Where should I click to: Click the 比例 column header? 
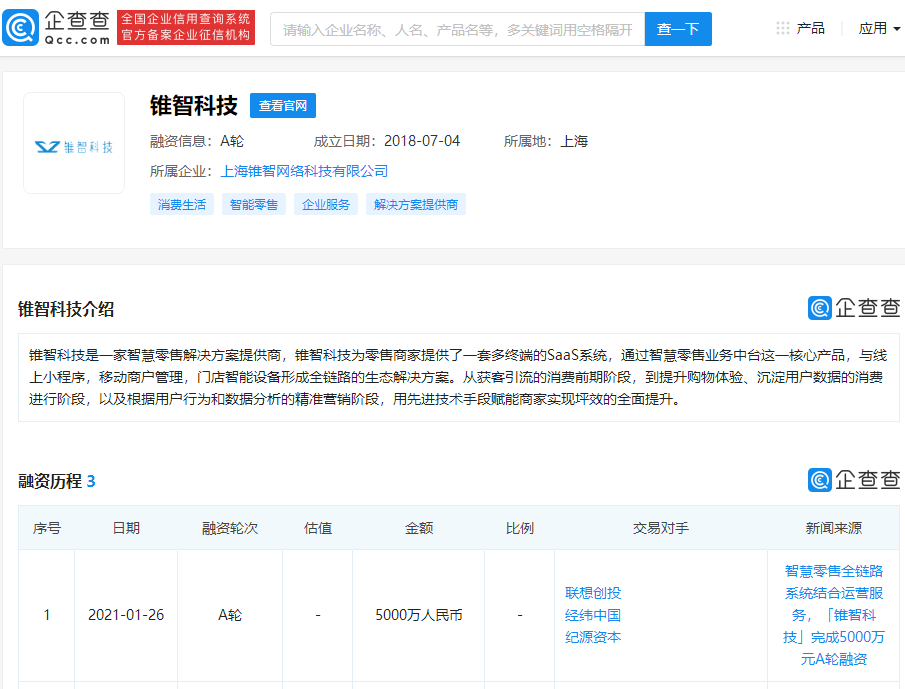[519, 528]
